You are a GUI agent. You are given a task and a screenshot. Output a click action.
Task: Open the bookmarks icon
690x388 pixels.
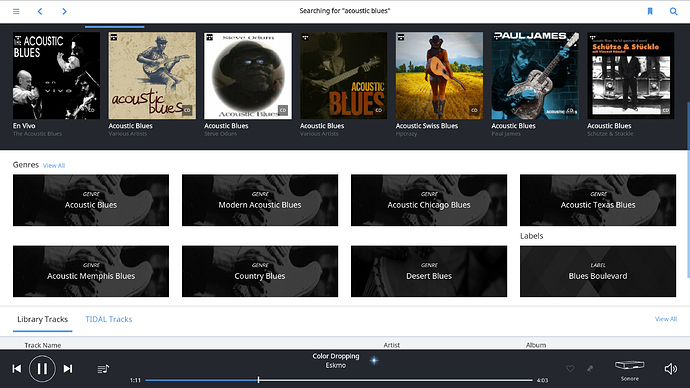(650, 11)
